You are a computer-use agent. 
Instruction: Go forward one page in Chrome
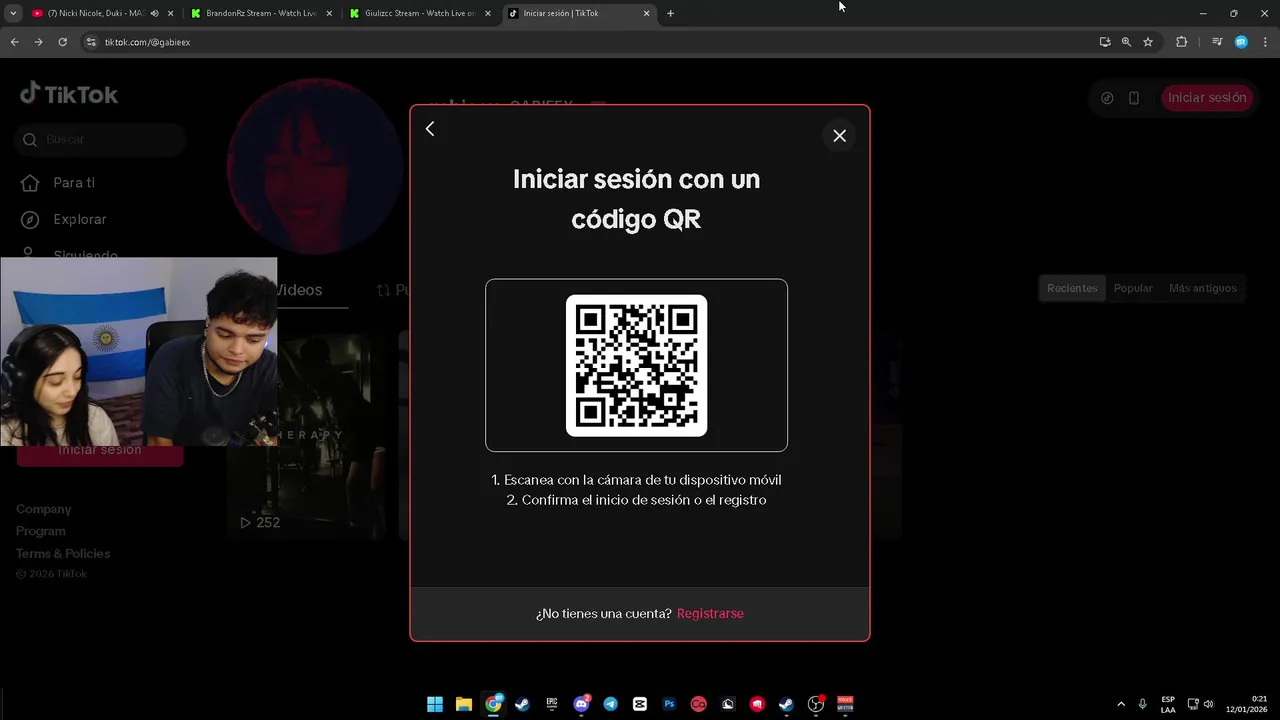38,42
